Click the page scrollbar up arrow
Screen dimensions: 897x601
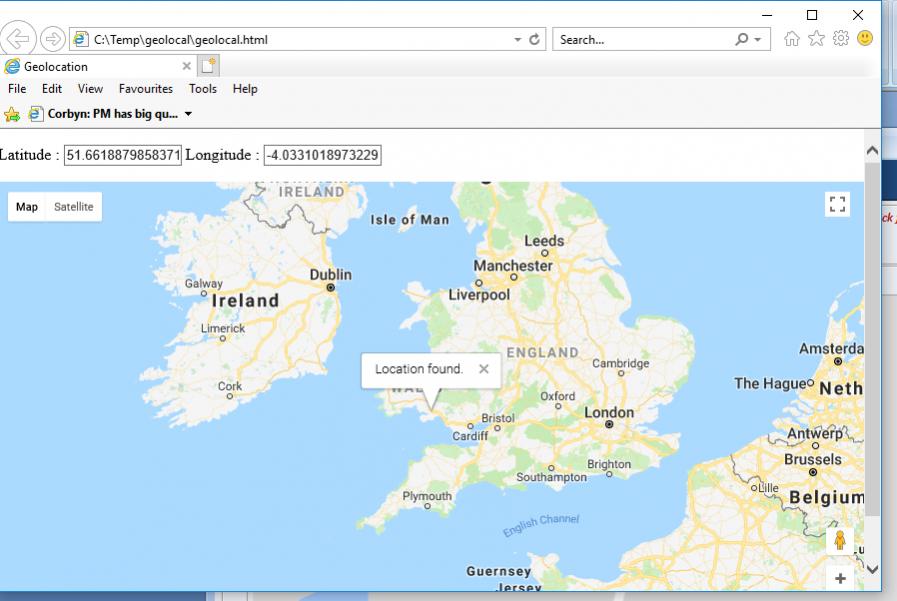[872, 150]
